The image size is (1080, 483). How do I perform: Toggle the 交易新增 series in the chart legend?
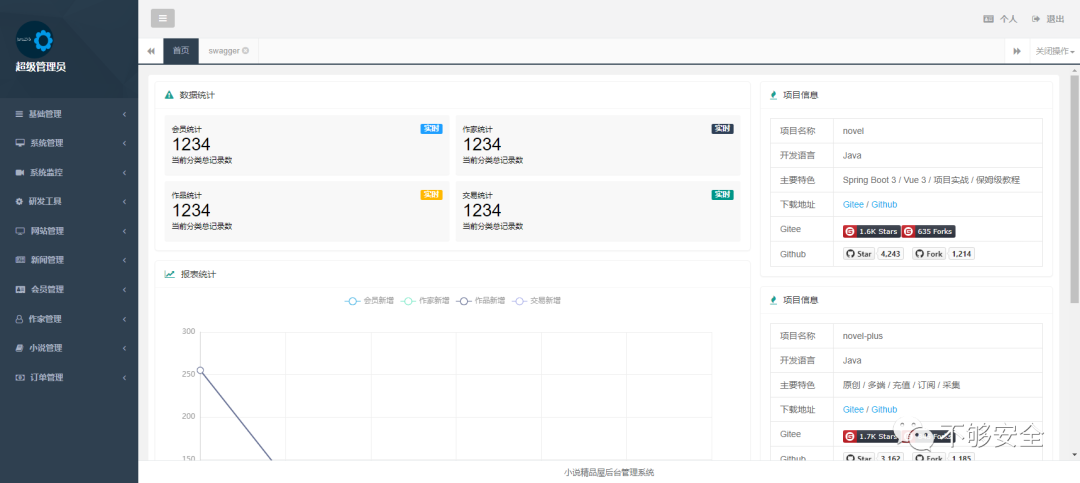(537, 301)
